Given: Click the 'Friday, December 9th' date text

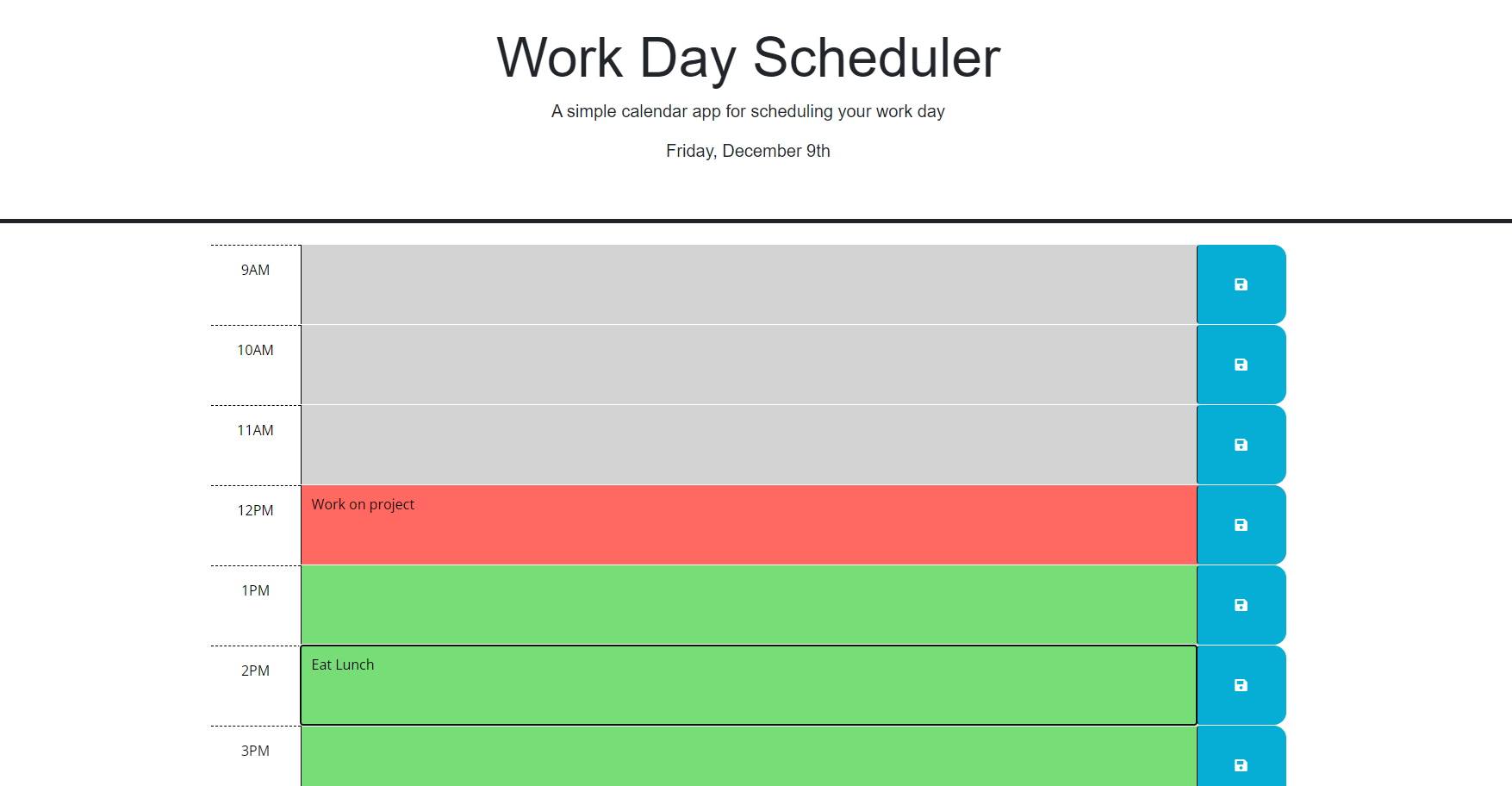Looking at the screenshot, I should (x=747, y=151).
